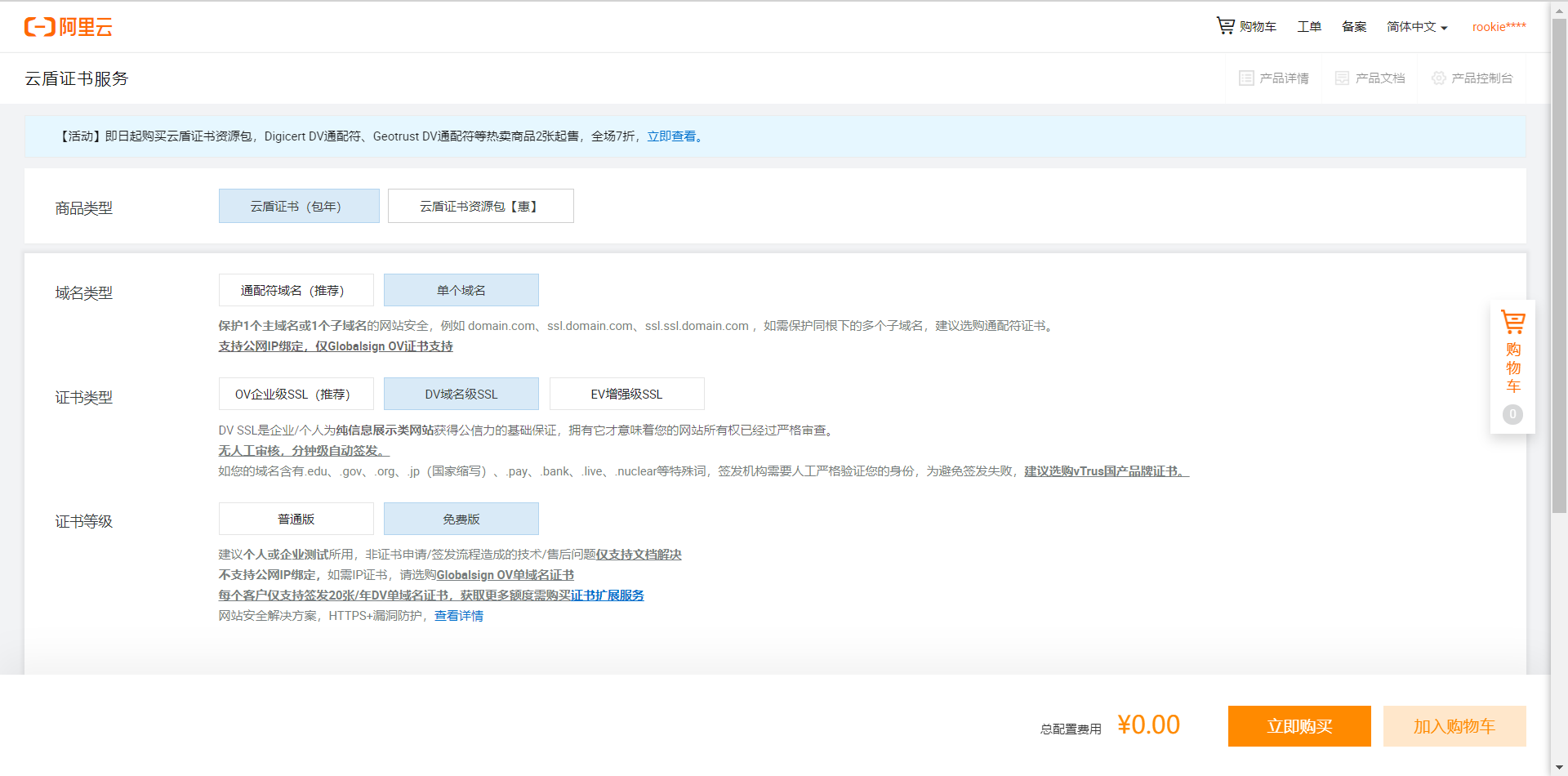
Task: Choose 普通版 certificate level
Action: pyautogui.click(x=296, y=519)
